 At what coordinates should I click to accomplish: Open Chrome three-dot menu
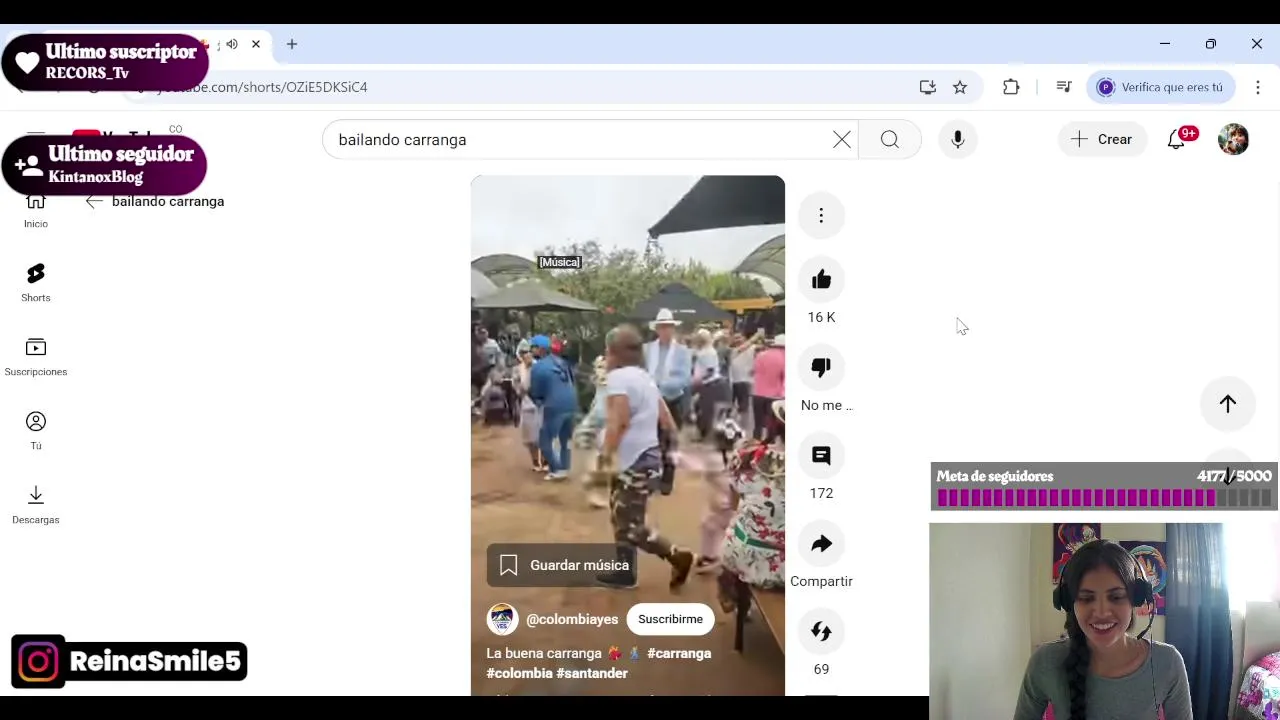(x=1258, y=88)
